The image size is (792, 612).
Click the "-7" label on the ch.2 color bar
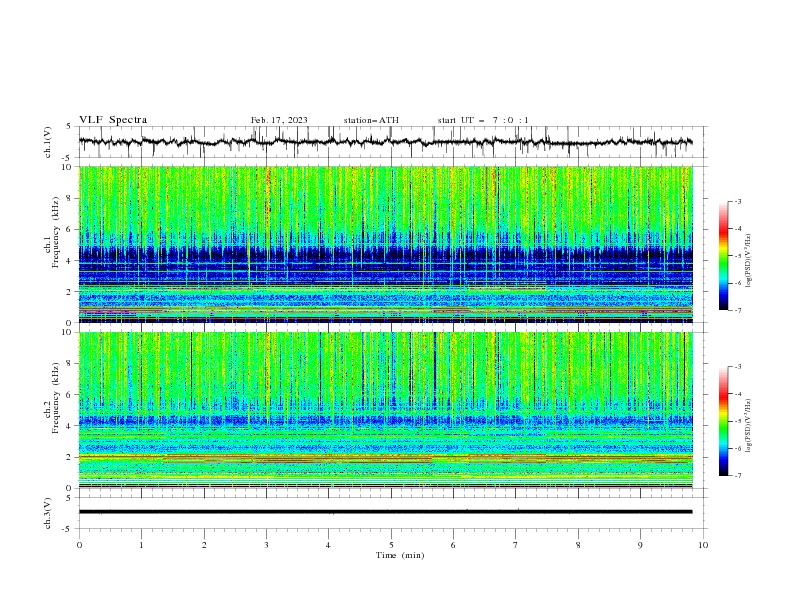(738, 476)
